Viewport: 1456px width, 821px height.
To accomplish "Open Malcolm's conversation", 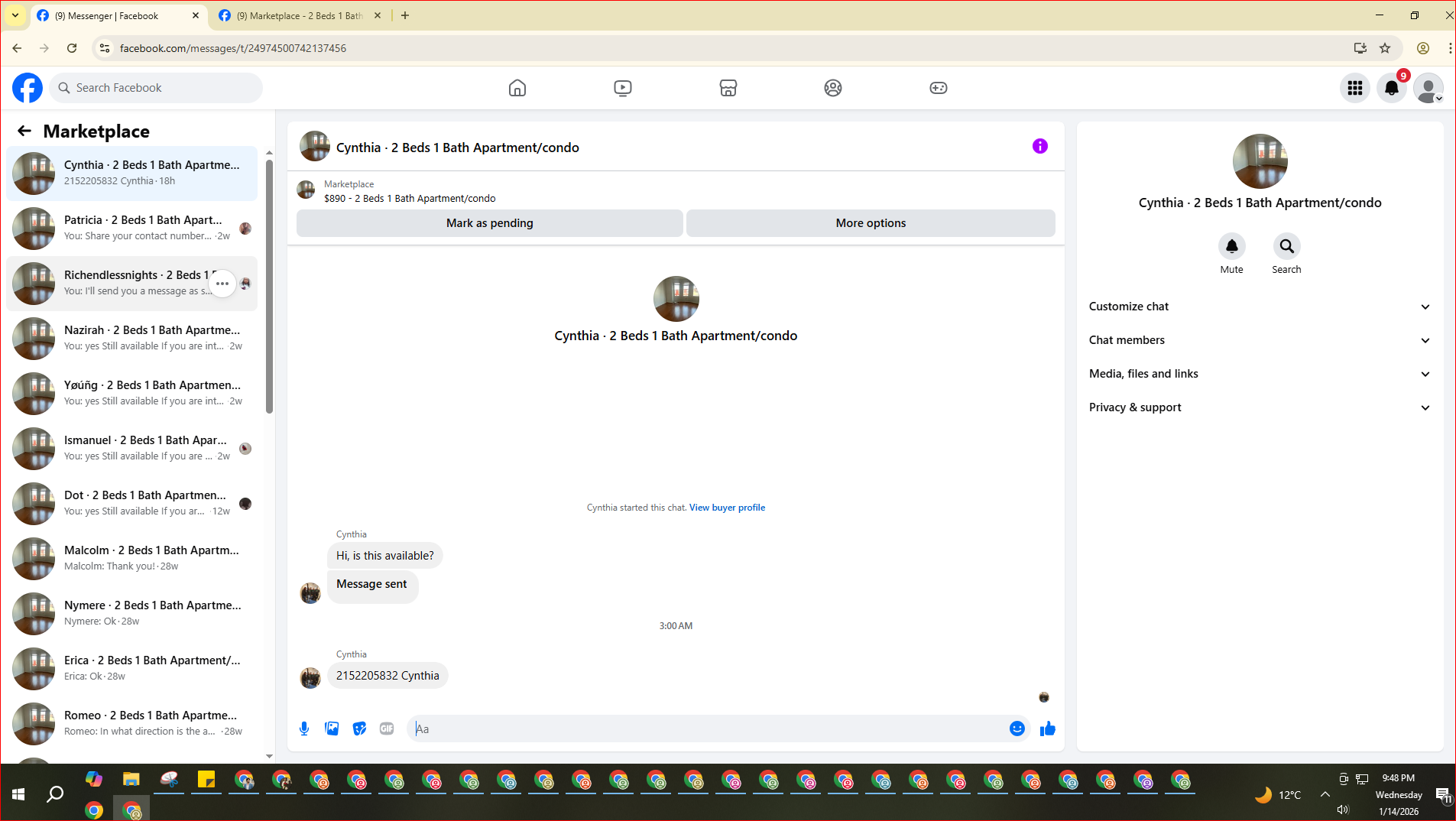I will 132,559.
